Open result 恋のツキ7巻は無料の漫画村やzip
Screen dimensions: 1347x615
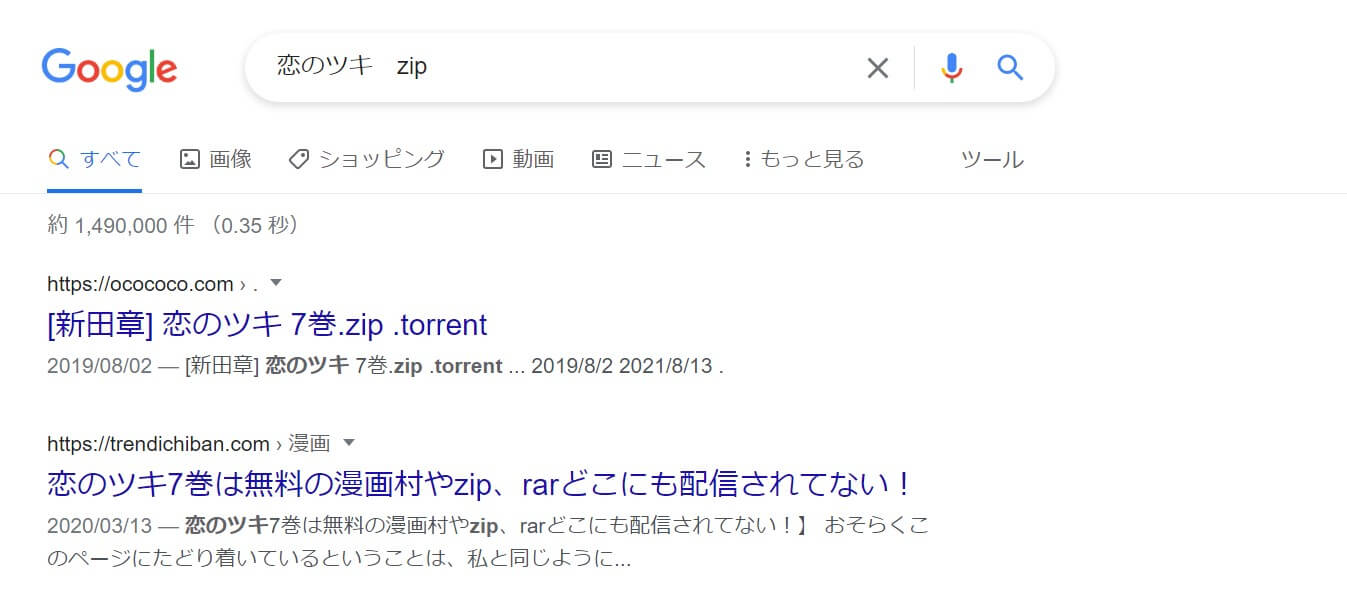pyautogui.click(x=480, y=485)
